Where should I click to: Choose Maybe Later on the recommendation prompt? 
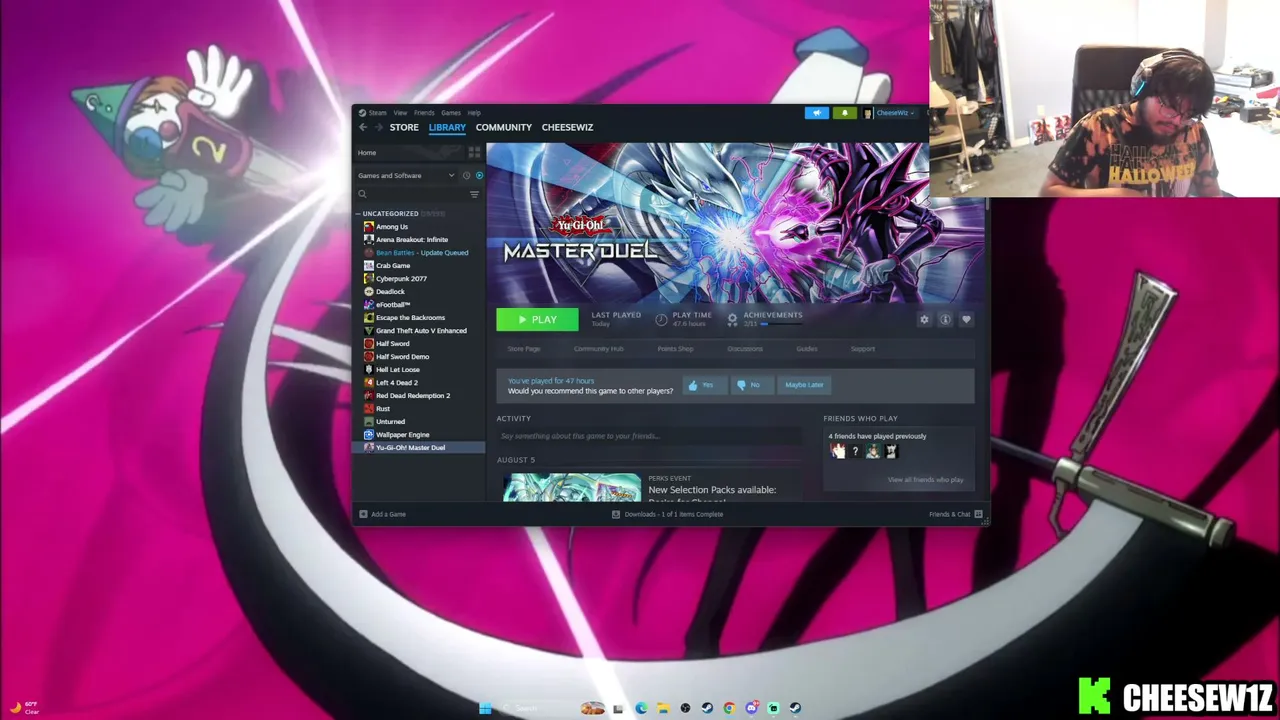click(804, 385)
